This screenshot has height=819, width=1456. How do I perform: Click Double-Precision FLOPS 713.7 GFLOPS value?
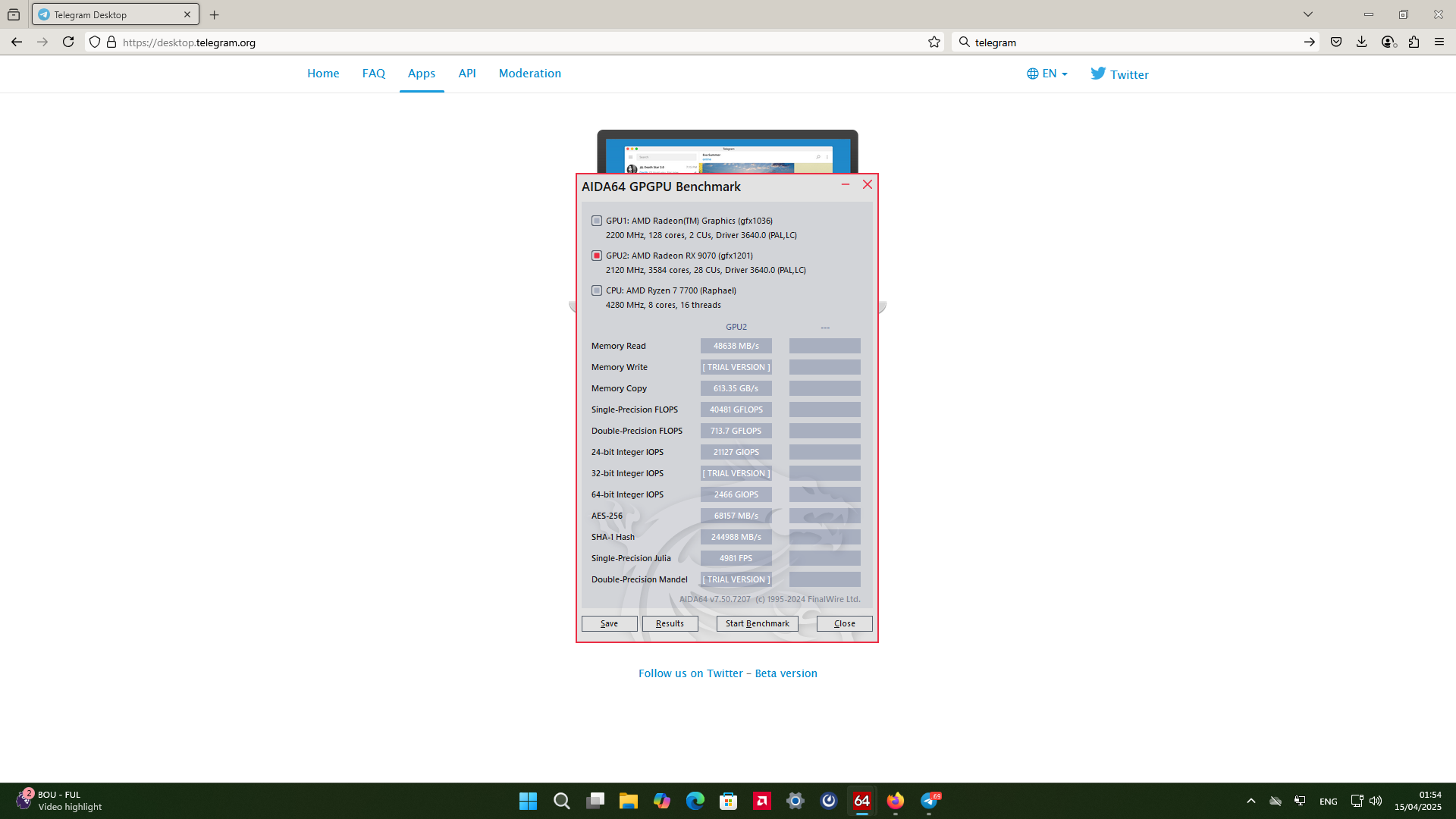(x=736, y=431)
